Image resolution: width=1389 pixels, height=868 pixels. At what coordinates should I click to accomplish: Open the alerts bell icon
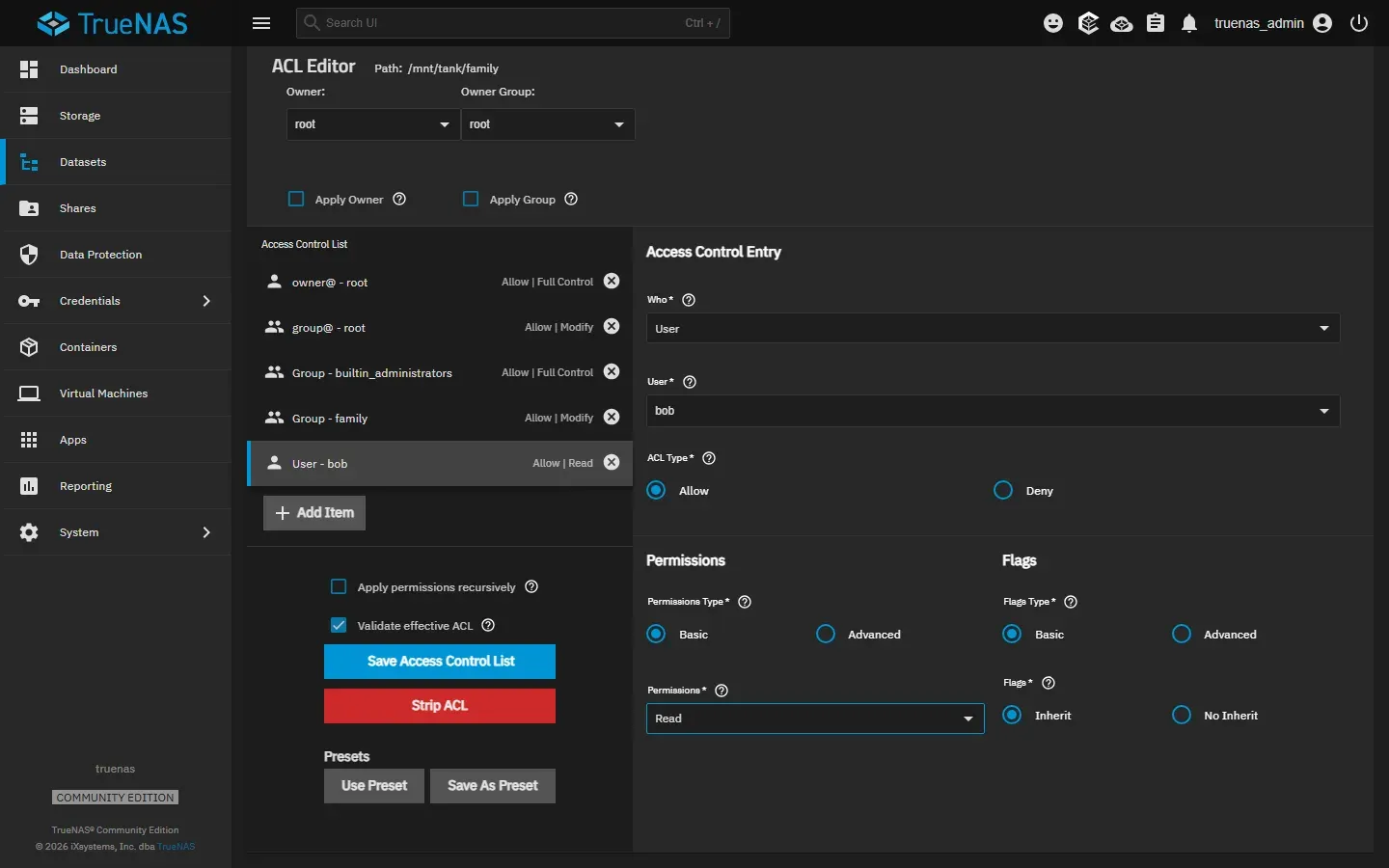click(x=1189, y=23)
